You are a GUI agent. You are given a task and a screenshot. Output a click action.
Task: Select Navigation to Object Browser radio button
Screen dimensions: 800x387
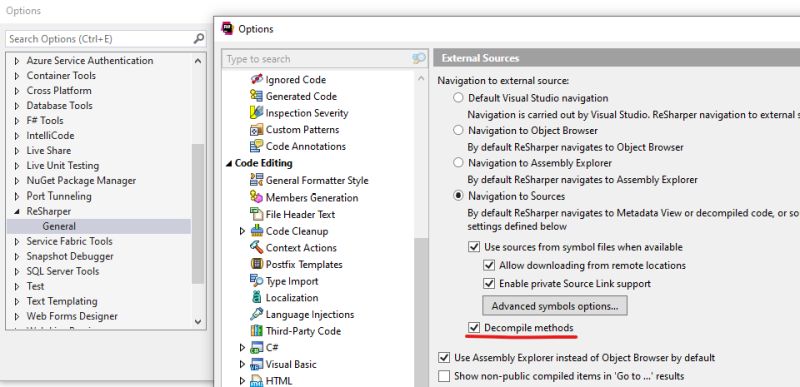click(459, 131)
